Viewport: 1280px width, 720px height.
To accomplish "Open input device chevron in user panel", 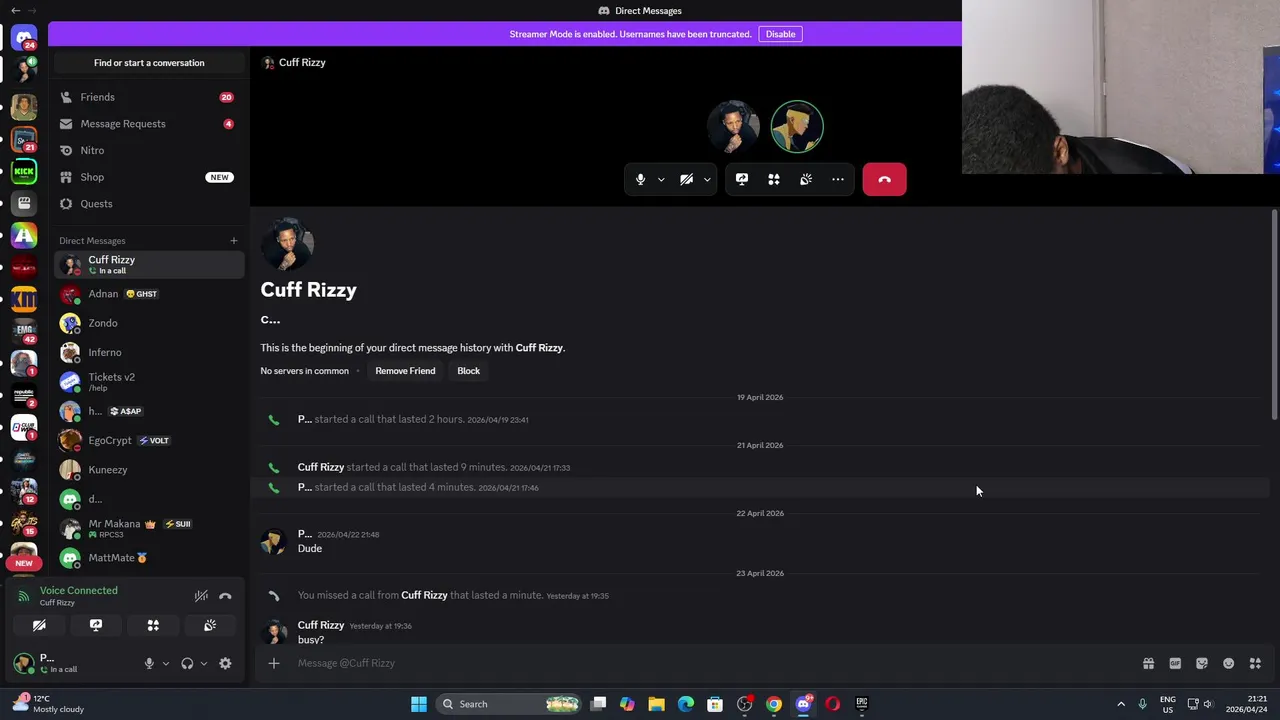I will point(166,663).
